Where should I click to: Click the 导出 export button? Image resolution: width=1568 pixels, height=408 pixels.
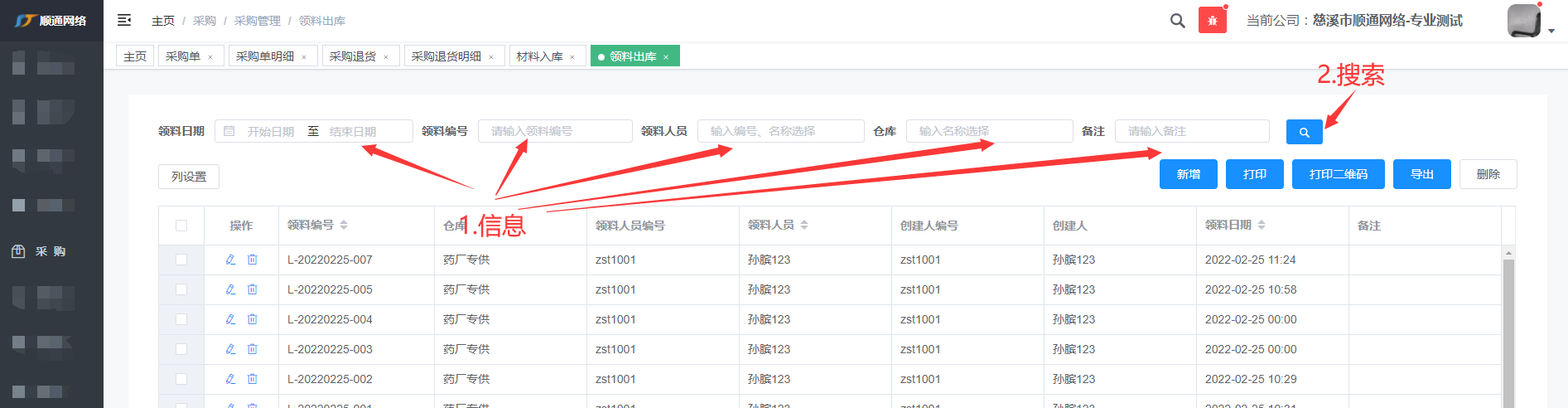pos(1421,174)
